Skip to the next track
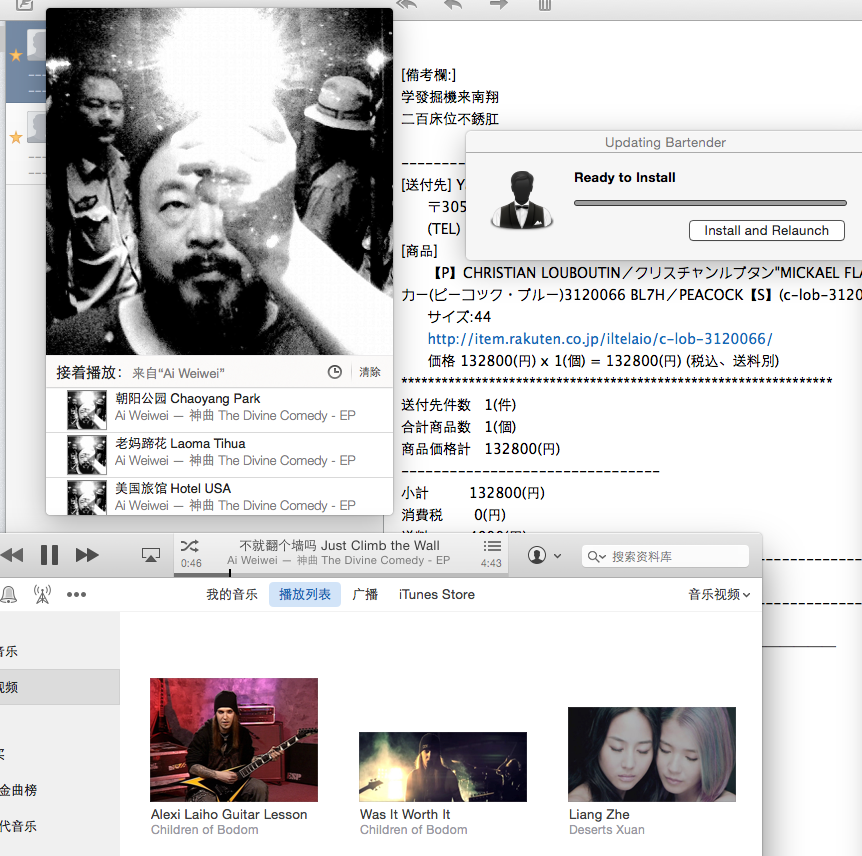 (88, 555)
